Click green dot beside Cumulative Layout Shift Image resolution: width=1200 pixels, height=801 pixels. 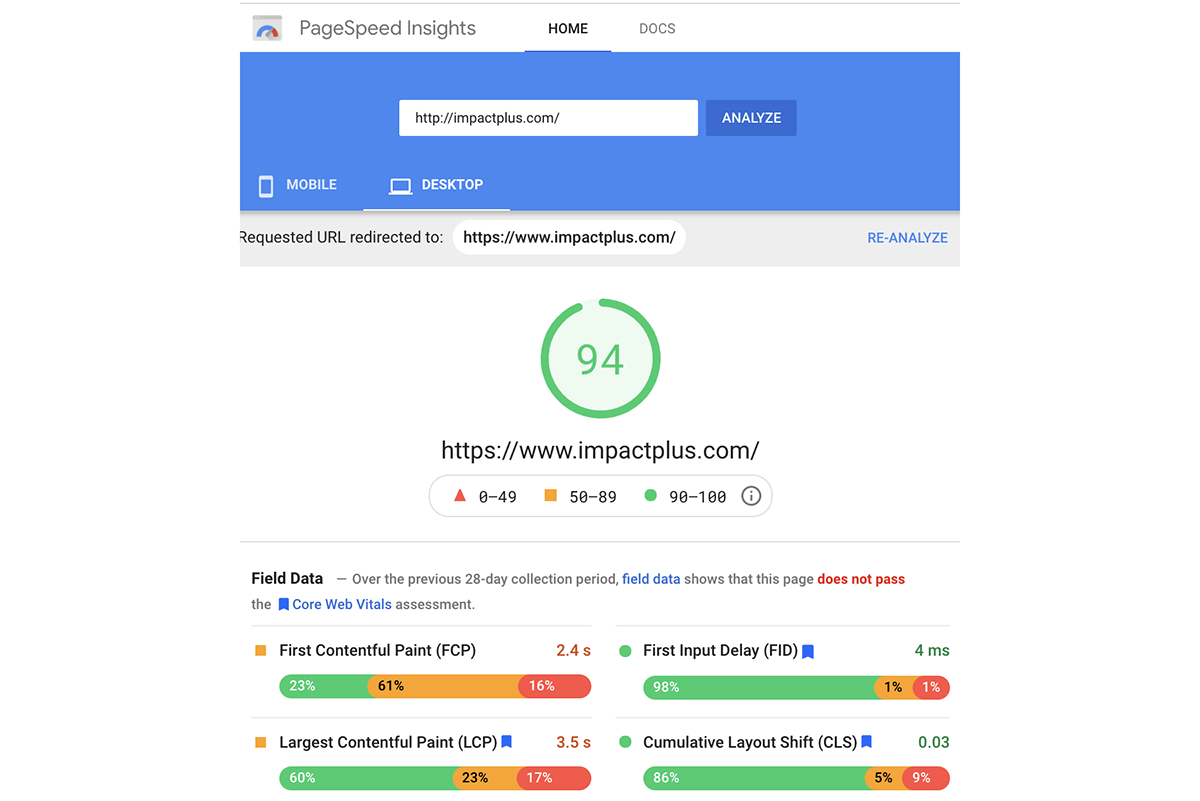(625, 742)
